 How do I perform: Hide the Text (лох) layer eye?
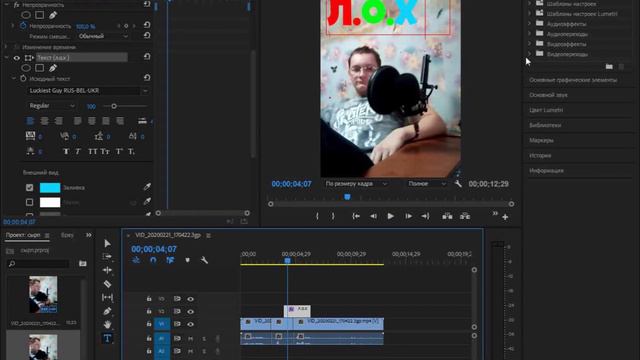click(17, 58)
